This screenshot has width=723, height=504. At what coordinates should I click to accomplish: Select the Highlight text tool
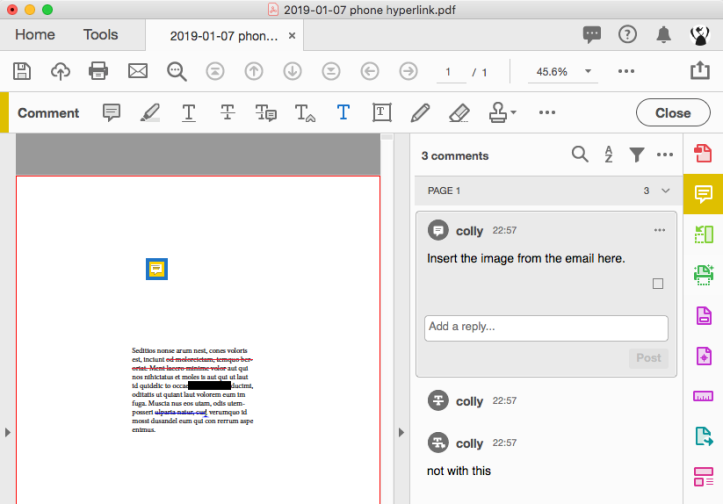(150, 113)
